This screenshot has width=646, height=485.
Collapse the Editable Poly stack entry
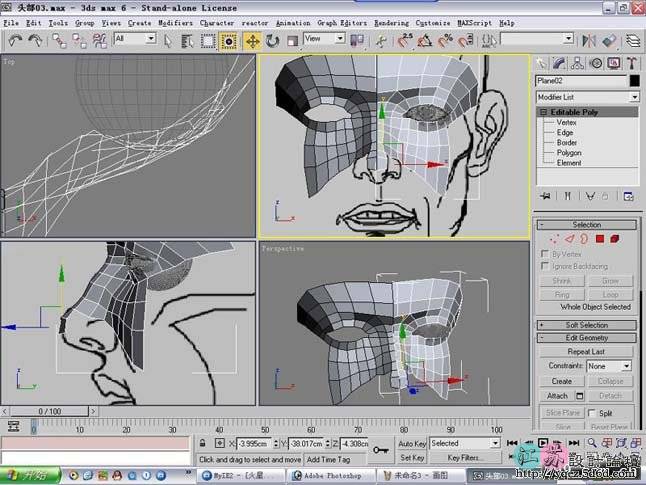tap(543, 112)
